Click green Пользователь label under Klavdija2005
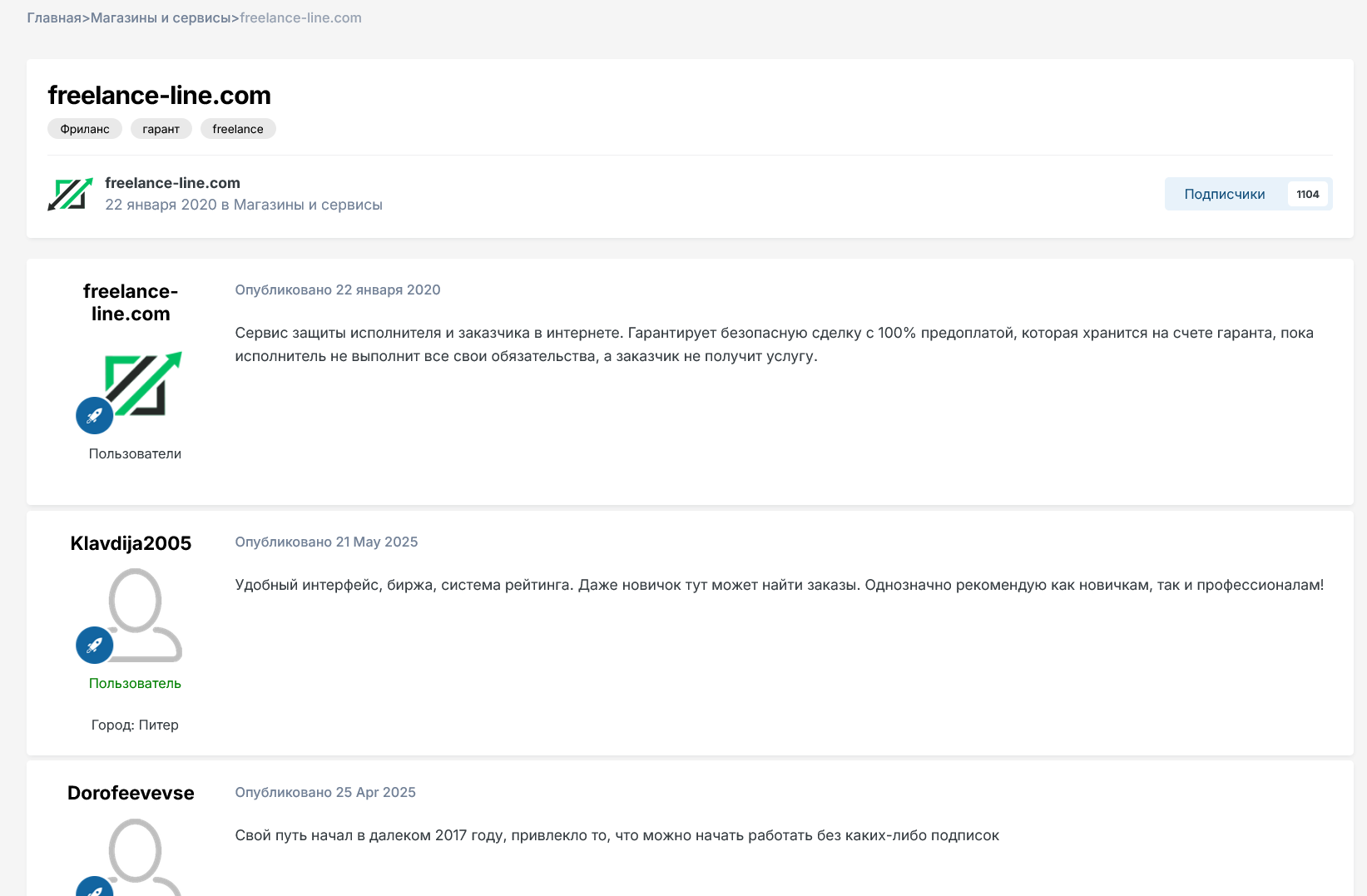The width and height of the screenshot is (1367, 896). tap(135, 683)
